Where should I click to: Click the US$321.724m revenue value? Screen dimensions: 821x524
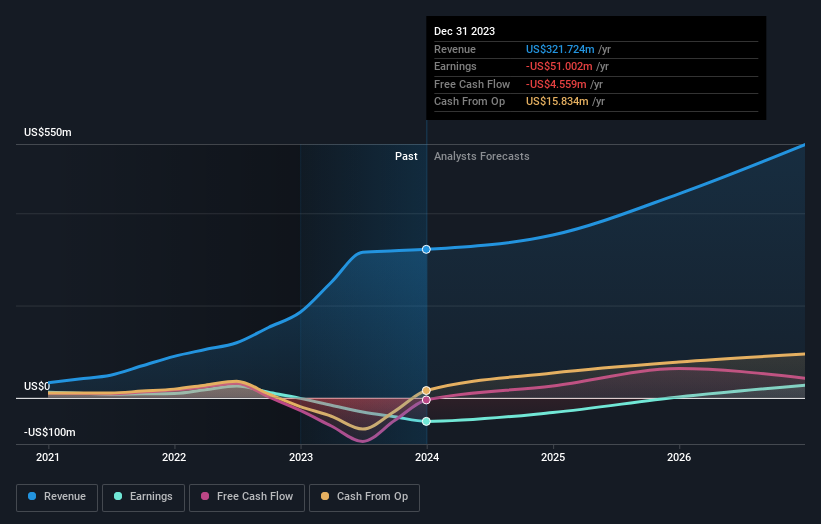point(560,49)
